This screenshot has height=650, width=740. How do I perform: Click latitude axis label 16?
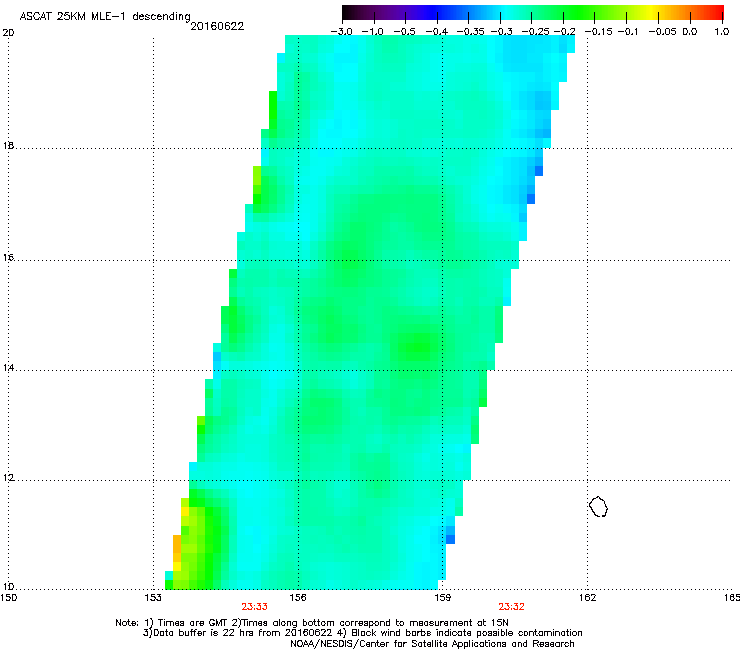8,257
